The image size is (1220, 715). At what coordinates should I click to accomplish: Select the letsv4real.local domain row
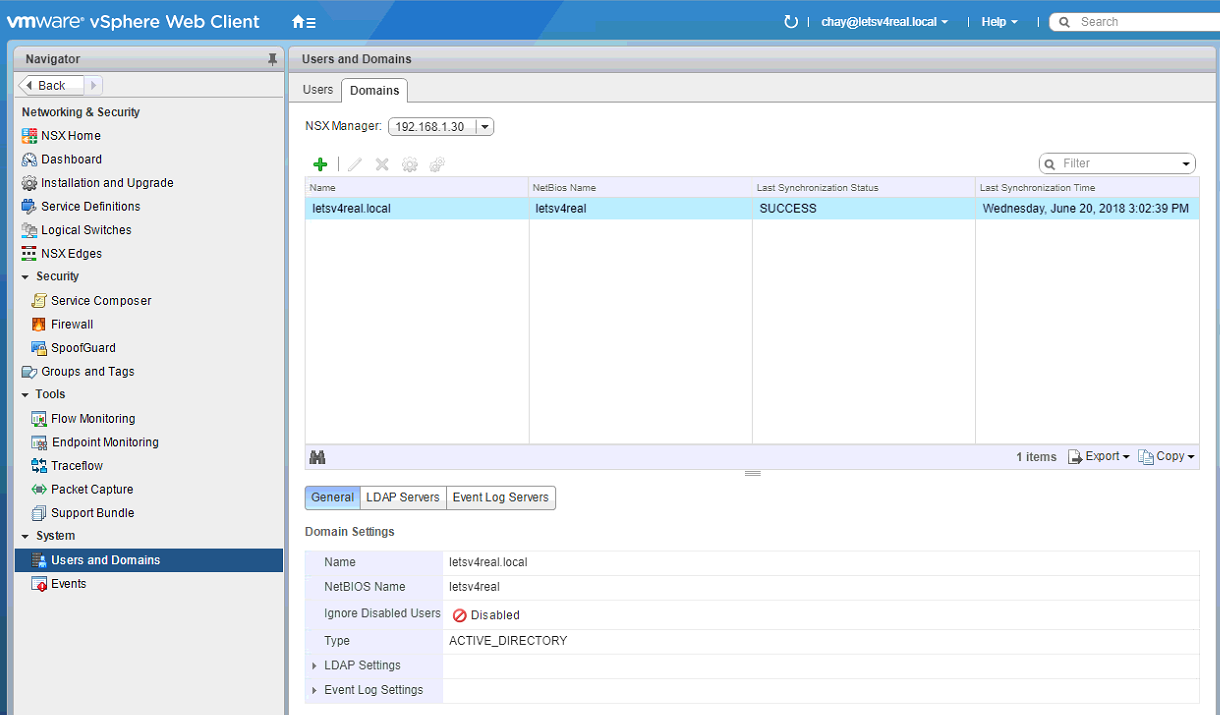352,209
